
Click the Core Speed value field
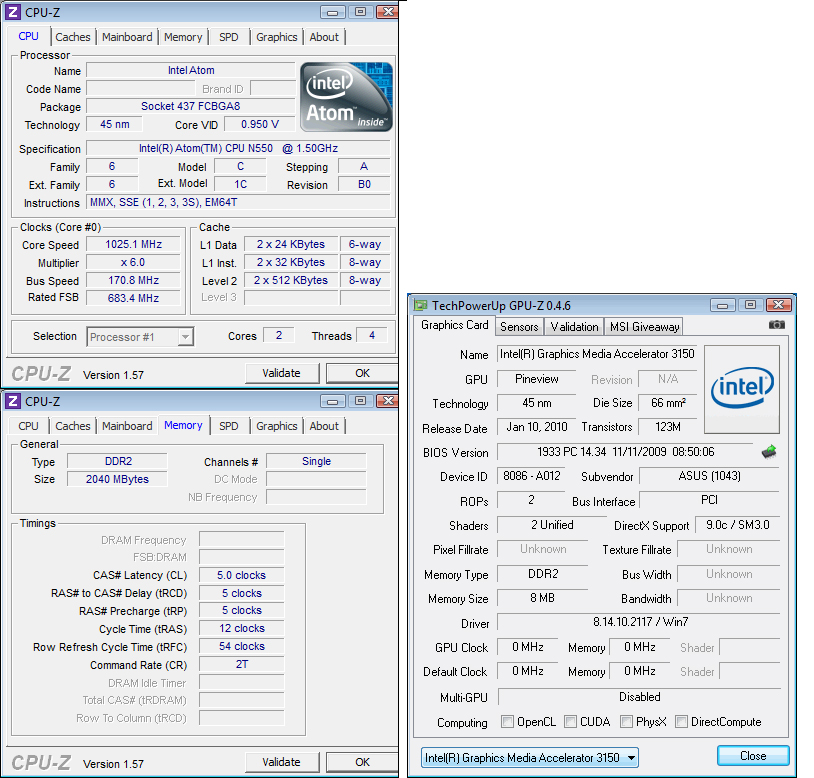(x=133, y=244)
